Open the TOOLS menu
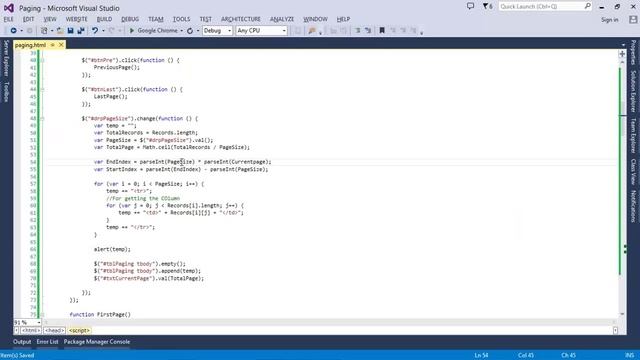Viewport: 640px width, 360px height. tap(181, 19)
